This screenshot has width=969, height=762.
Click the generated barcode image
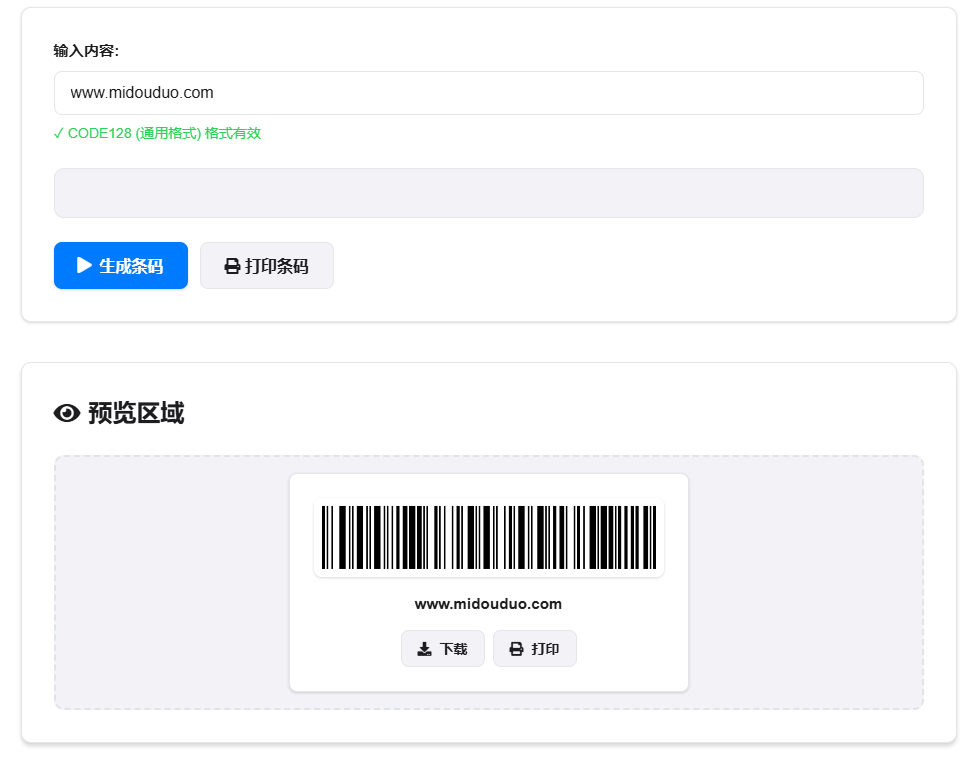click(488, 537)
